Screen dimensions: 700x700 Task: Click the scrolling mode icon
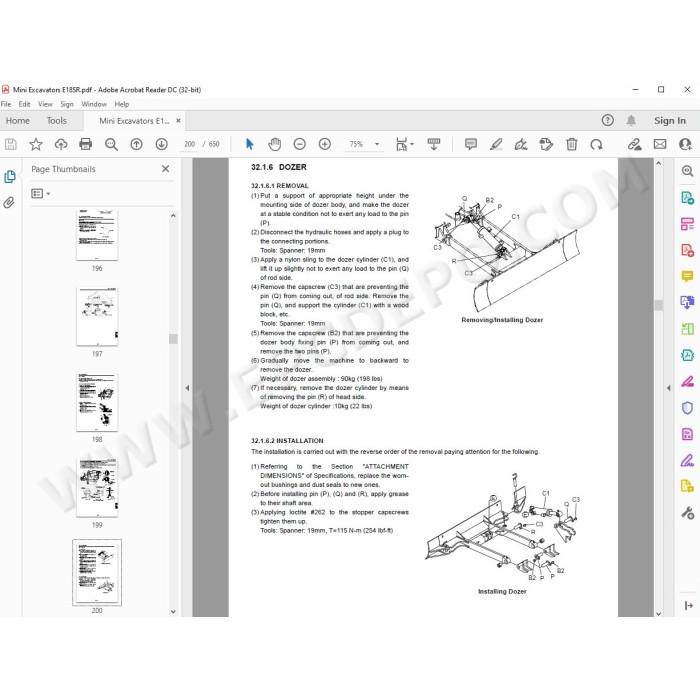click(x=433, y=144)
